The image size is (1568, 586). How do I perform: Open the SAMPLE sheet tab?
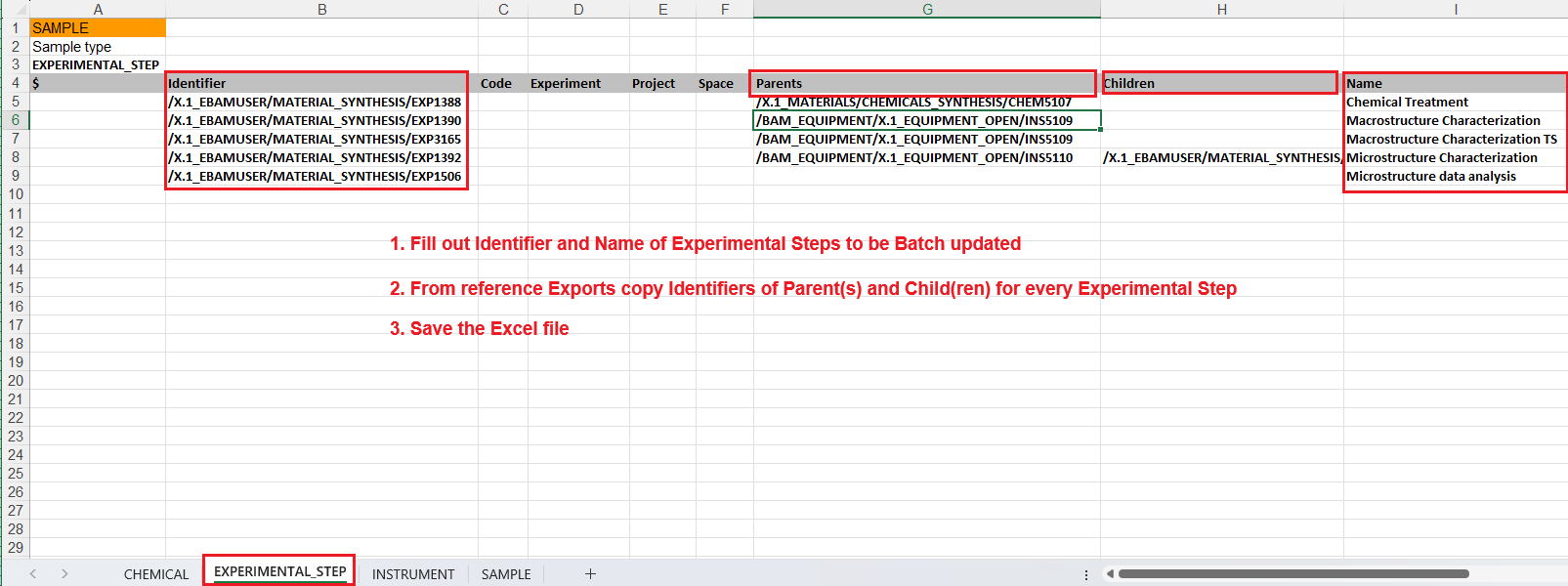pyautogui.click(x=506, y=574)
